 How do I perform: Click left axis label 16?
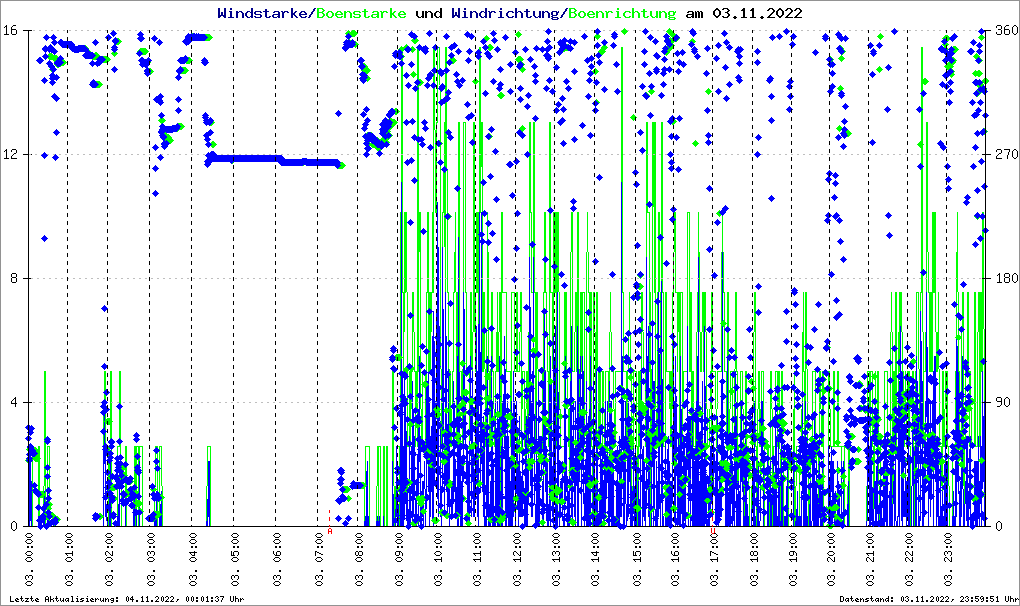click(9, 31)
